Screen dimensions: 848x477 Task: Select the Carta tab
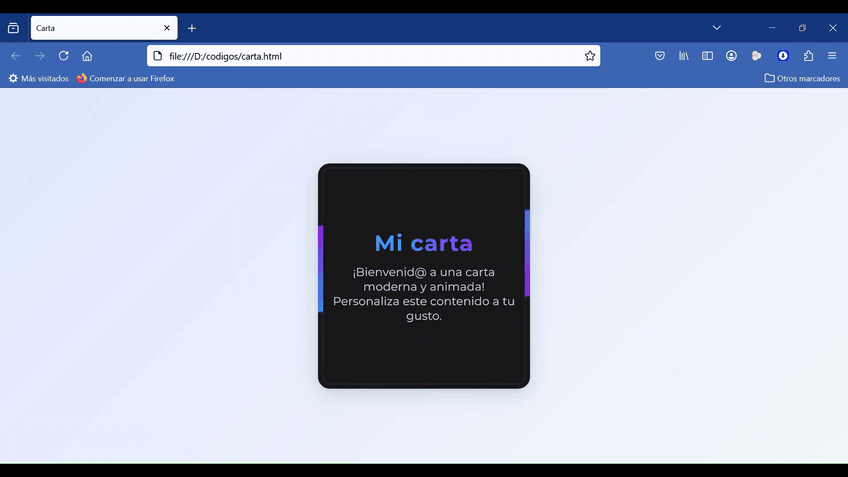tap(95, 28)
